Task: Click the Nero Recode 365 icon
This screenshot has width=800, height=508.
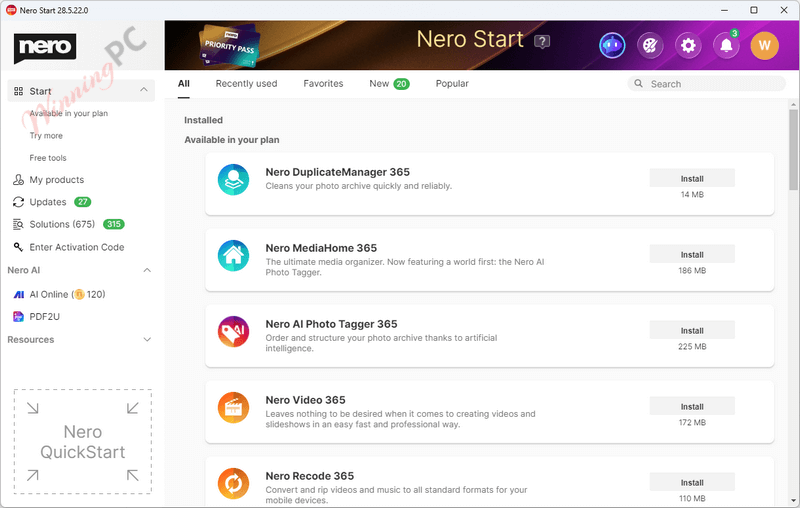Action: (x=233, y=484)
